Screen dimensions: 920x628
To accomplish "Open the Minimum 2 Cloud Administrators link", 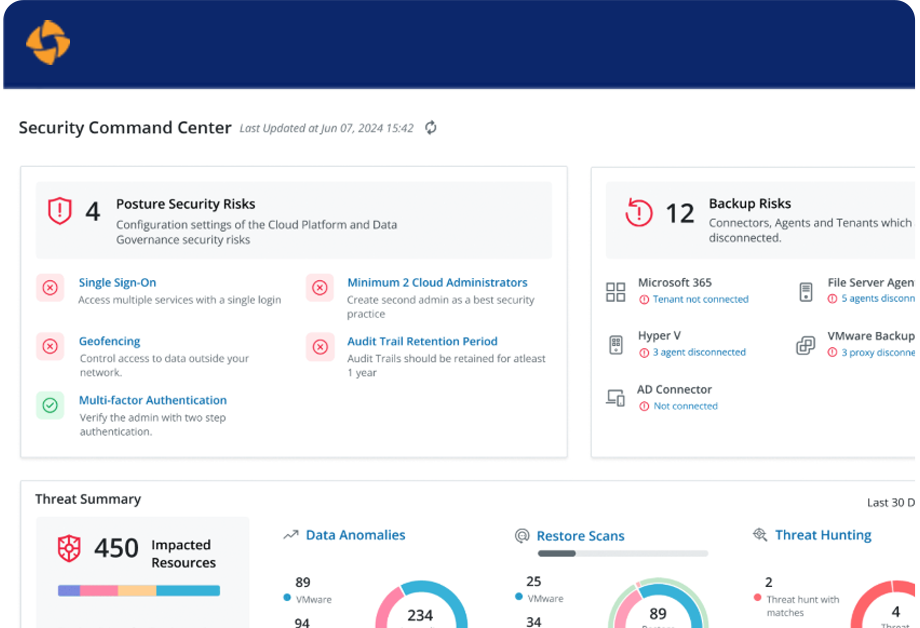I will point(437,283).
